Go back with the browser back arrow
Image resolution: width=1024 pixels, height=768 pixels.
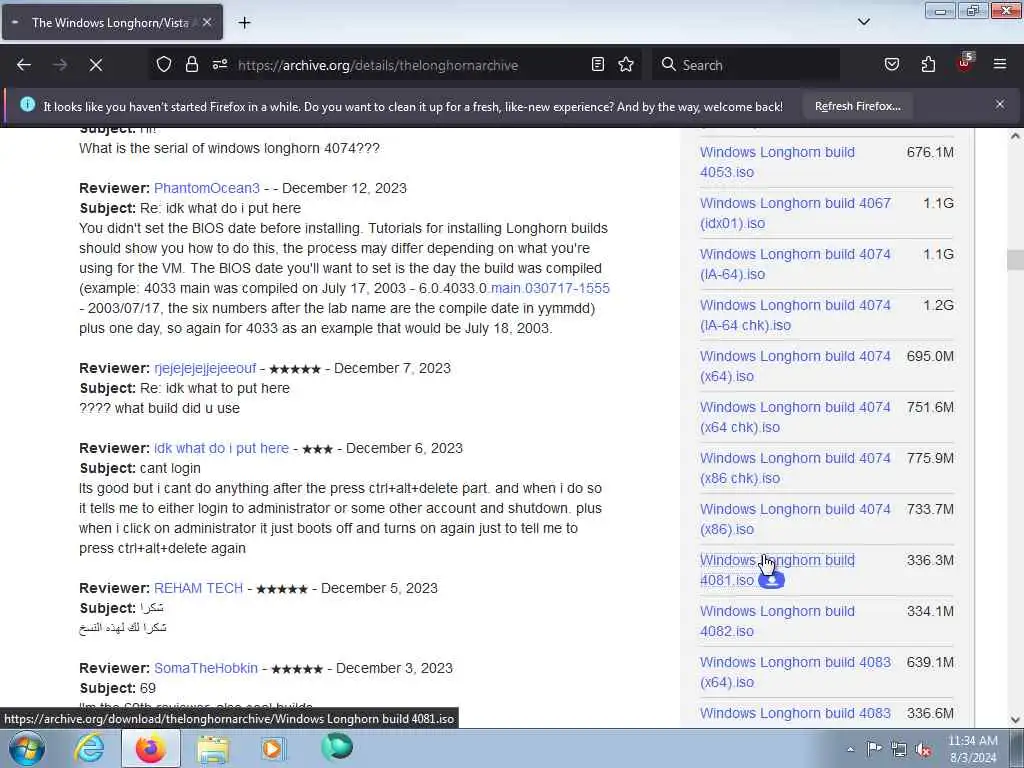pyautogui.click(x=24, y=65)
